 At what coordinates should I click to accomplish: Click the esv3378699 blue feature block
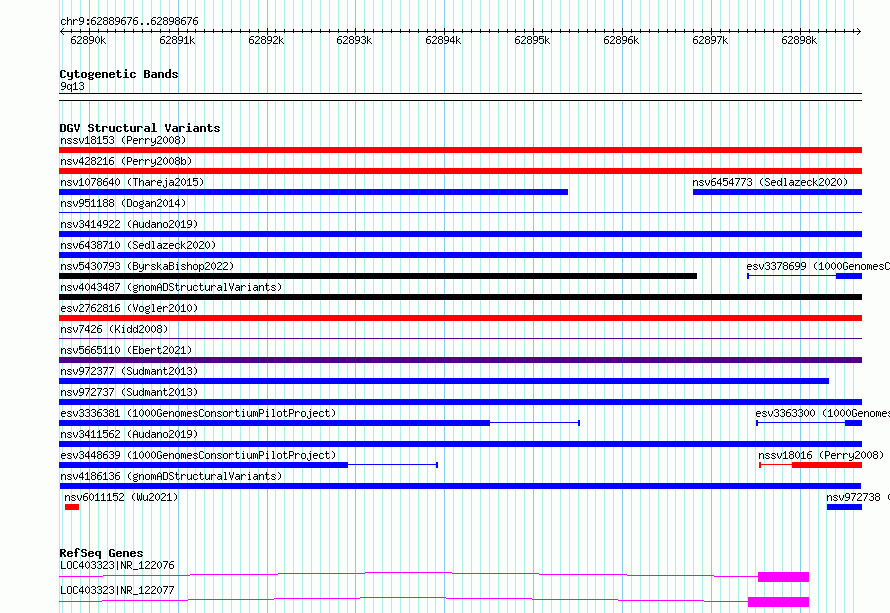[849, 276]
